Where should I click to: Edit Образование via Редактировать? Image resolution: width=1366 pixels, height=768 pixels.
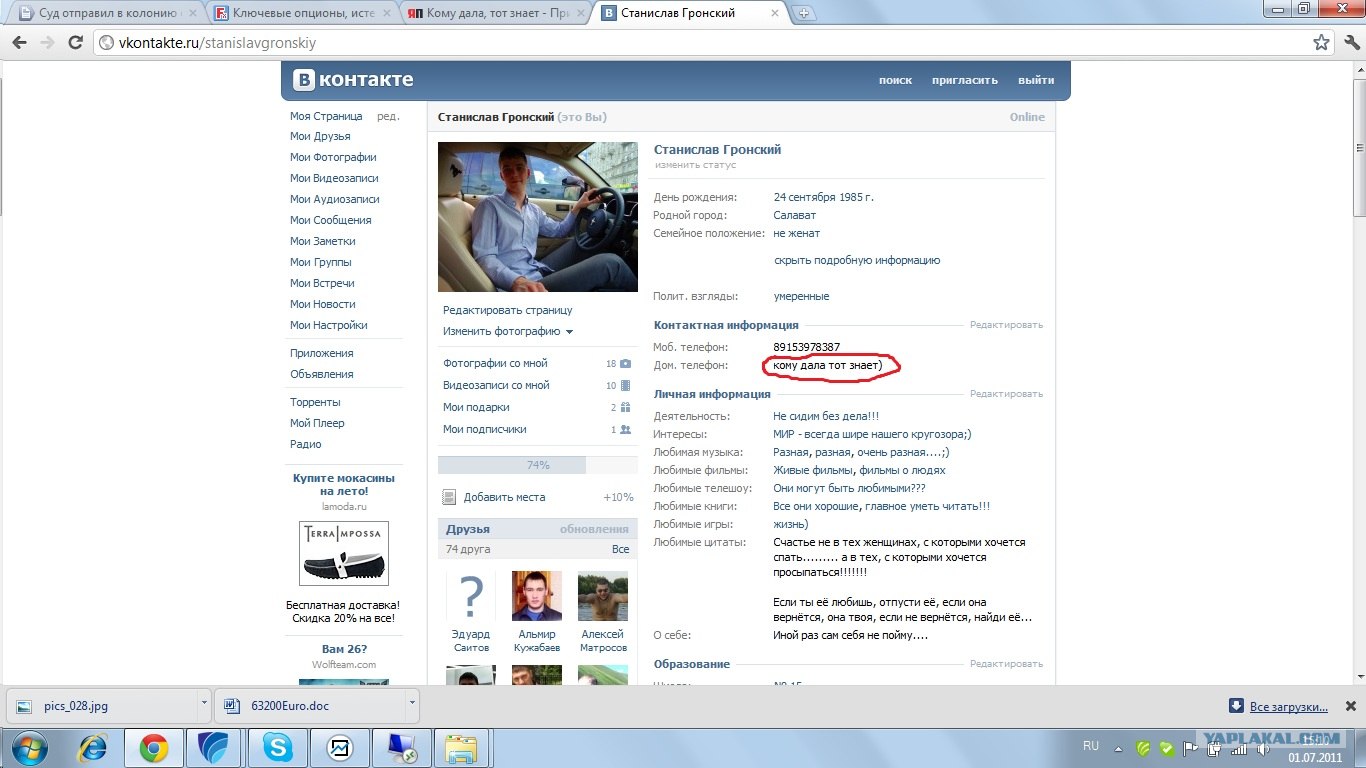tap(1006, 664)
